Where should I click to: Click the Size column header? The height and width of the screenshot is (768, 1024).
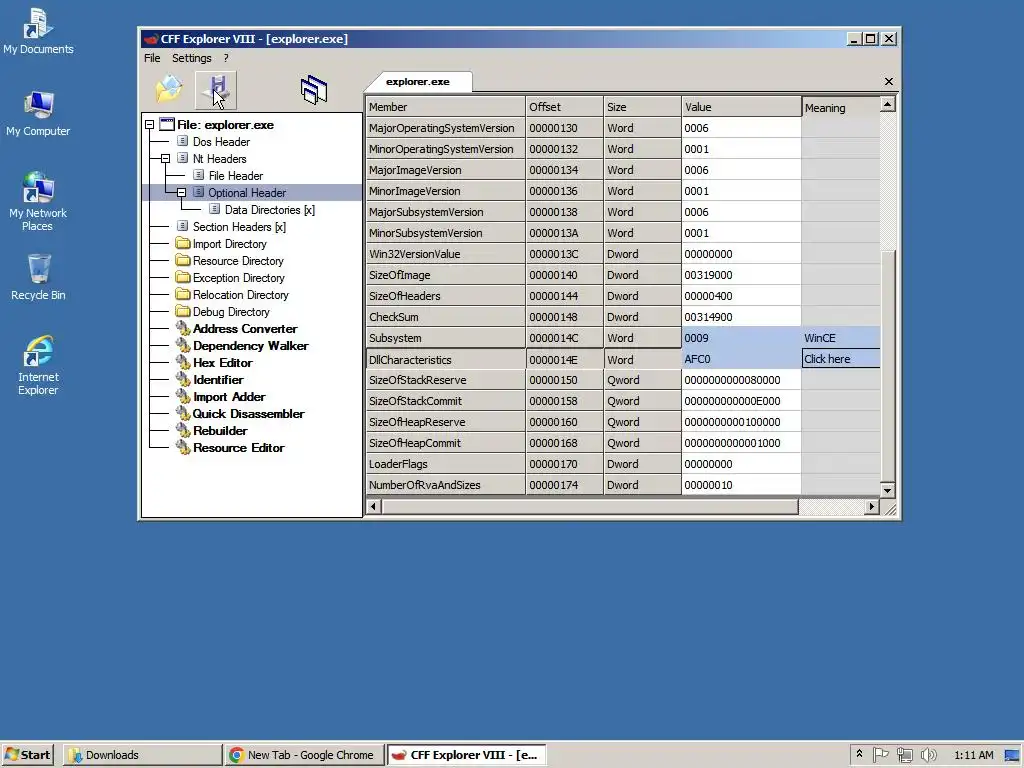(x=643, y=106)
